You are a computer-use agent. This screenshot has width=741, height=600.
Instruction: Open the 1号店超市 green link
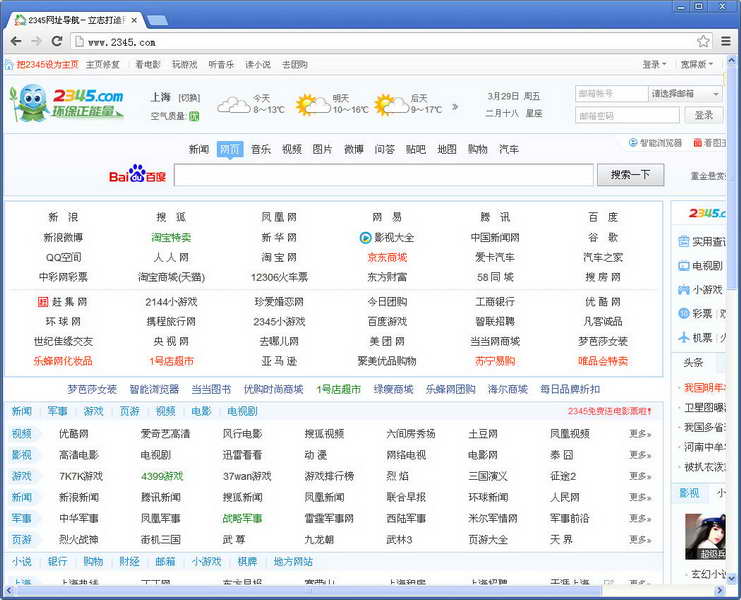(338, 389)
